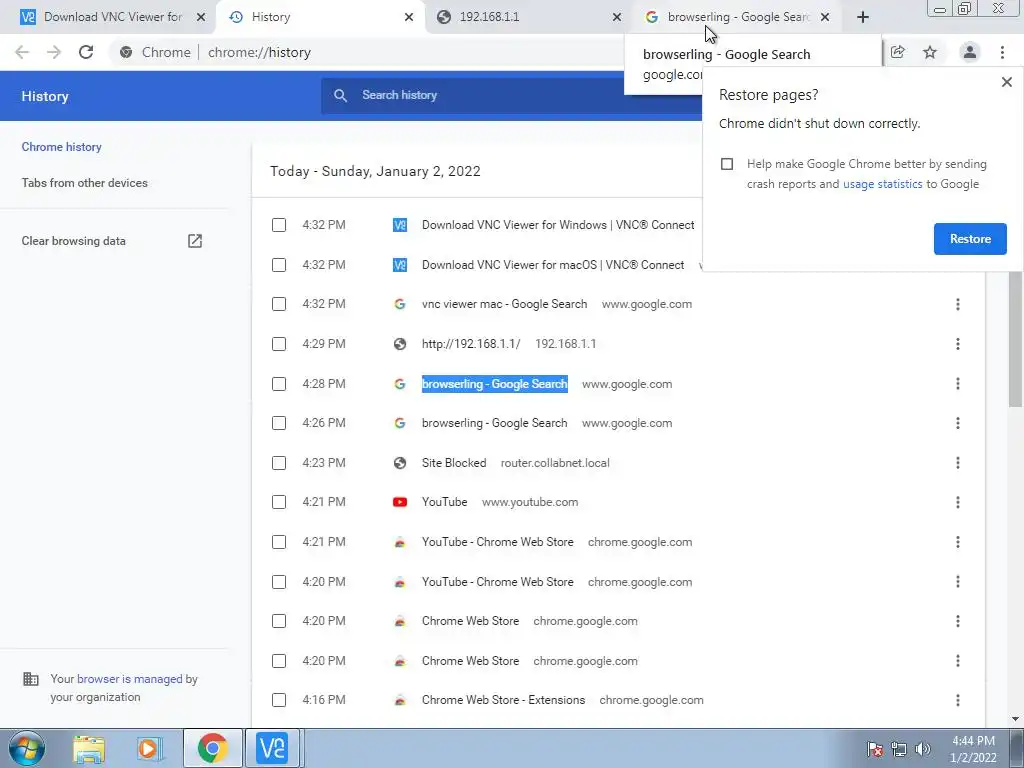Select checkbox for vnc viewer mac search
Screen dimensions: 1024x768
coord(279,304)
